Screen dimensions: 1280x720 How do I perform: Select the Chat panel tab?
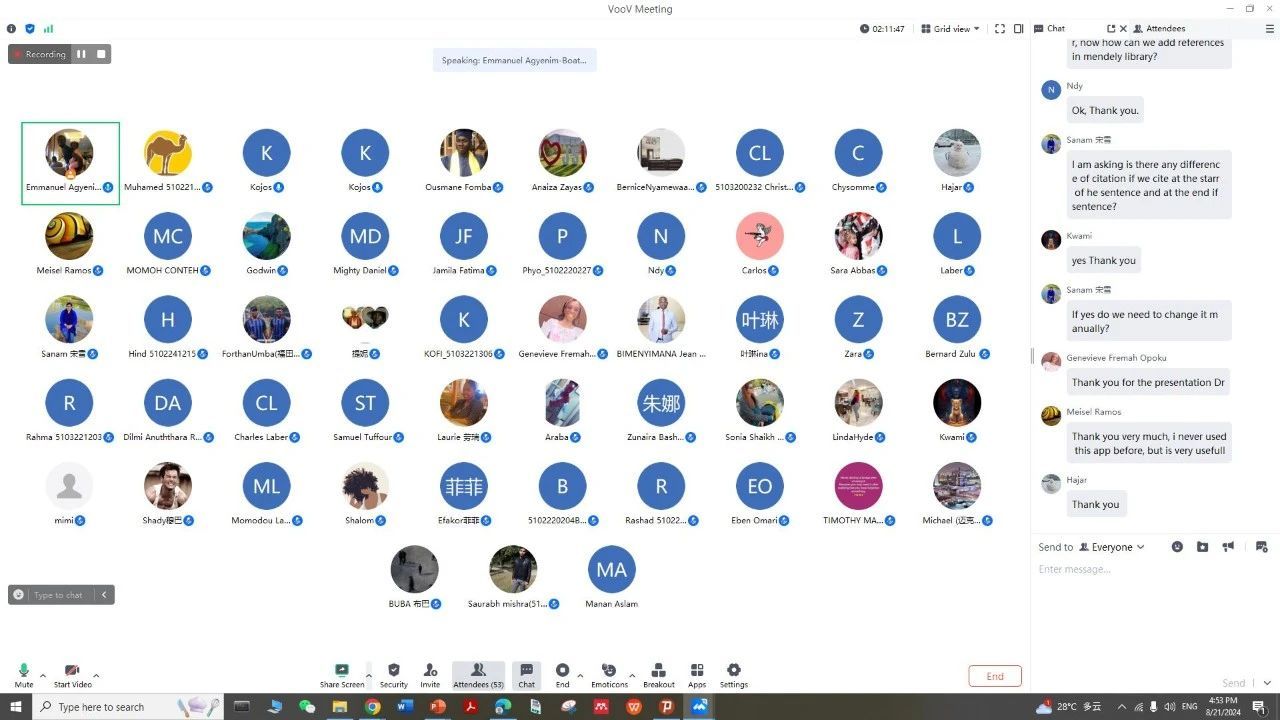click(x=1056, y=29)
